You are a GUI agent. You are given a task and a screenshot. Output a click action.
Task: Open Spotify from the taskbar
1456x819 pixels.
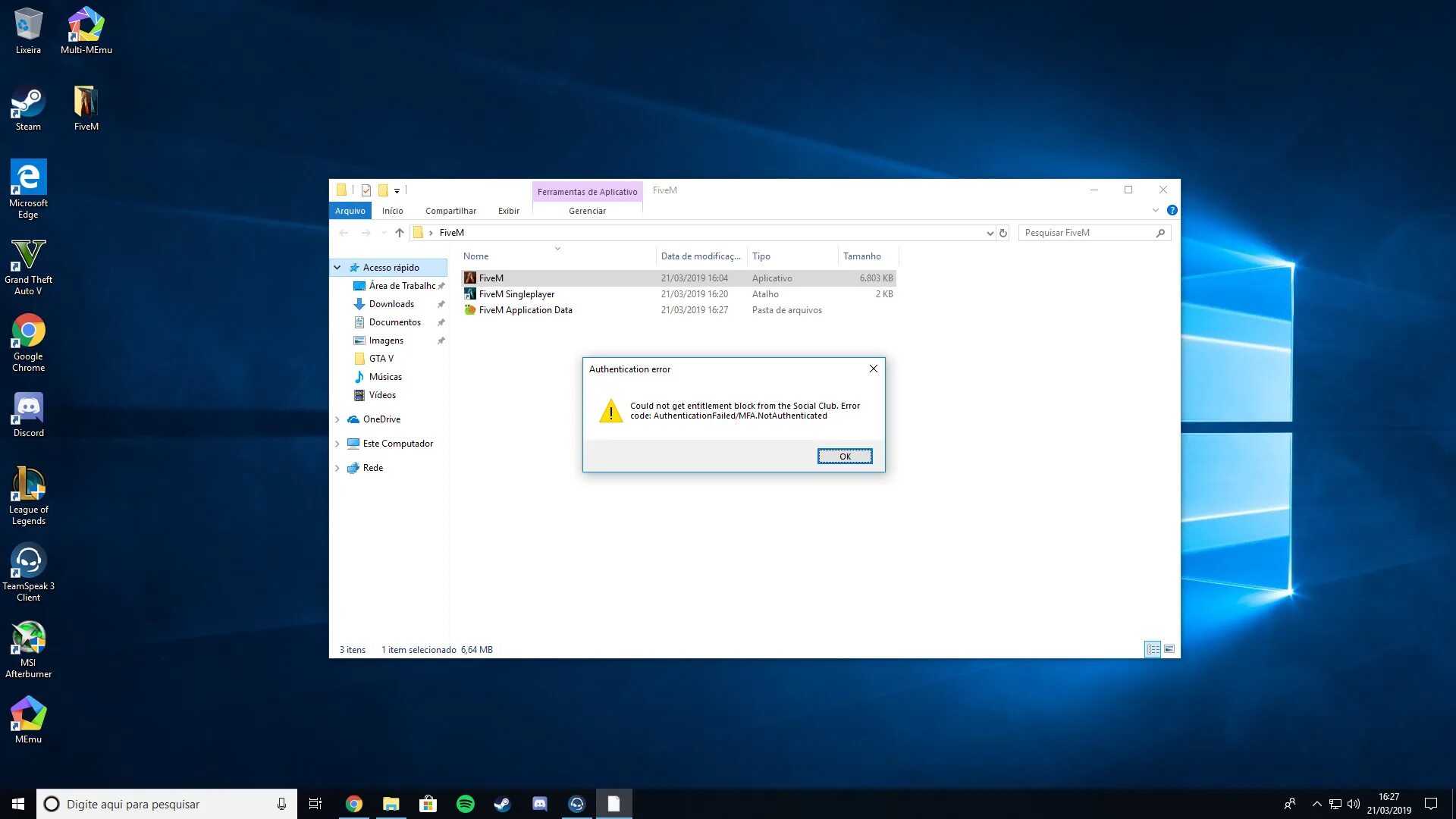coord(466,804)
